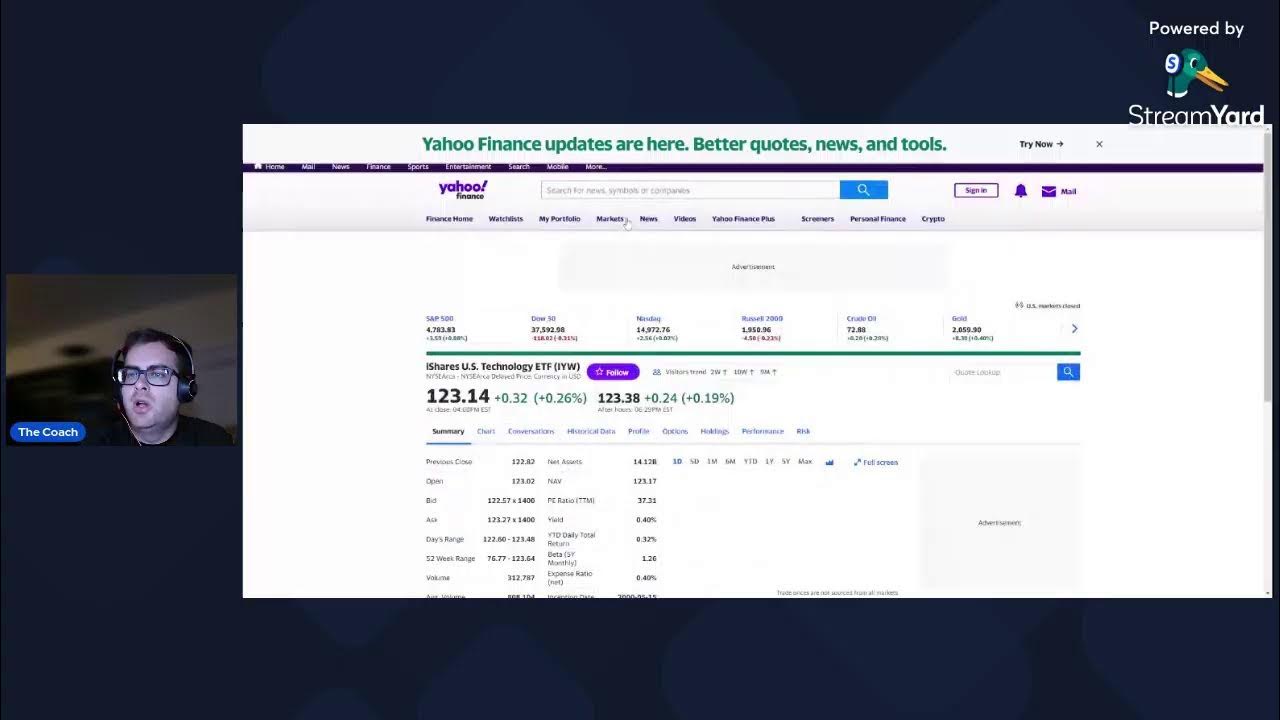Select the Max chart range

[805, 462]
